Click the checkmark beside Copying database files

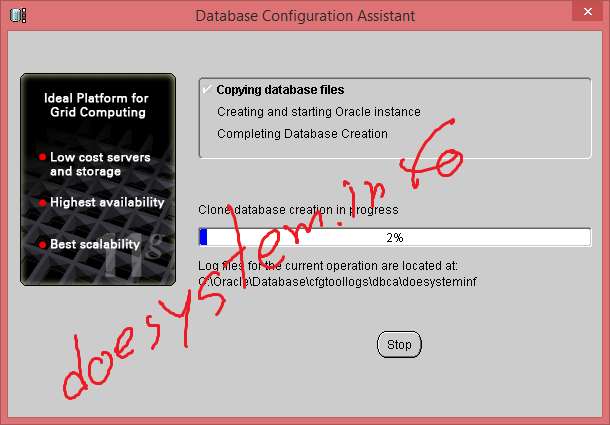pos(207,90)
